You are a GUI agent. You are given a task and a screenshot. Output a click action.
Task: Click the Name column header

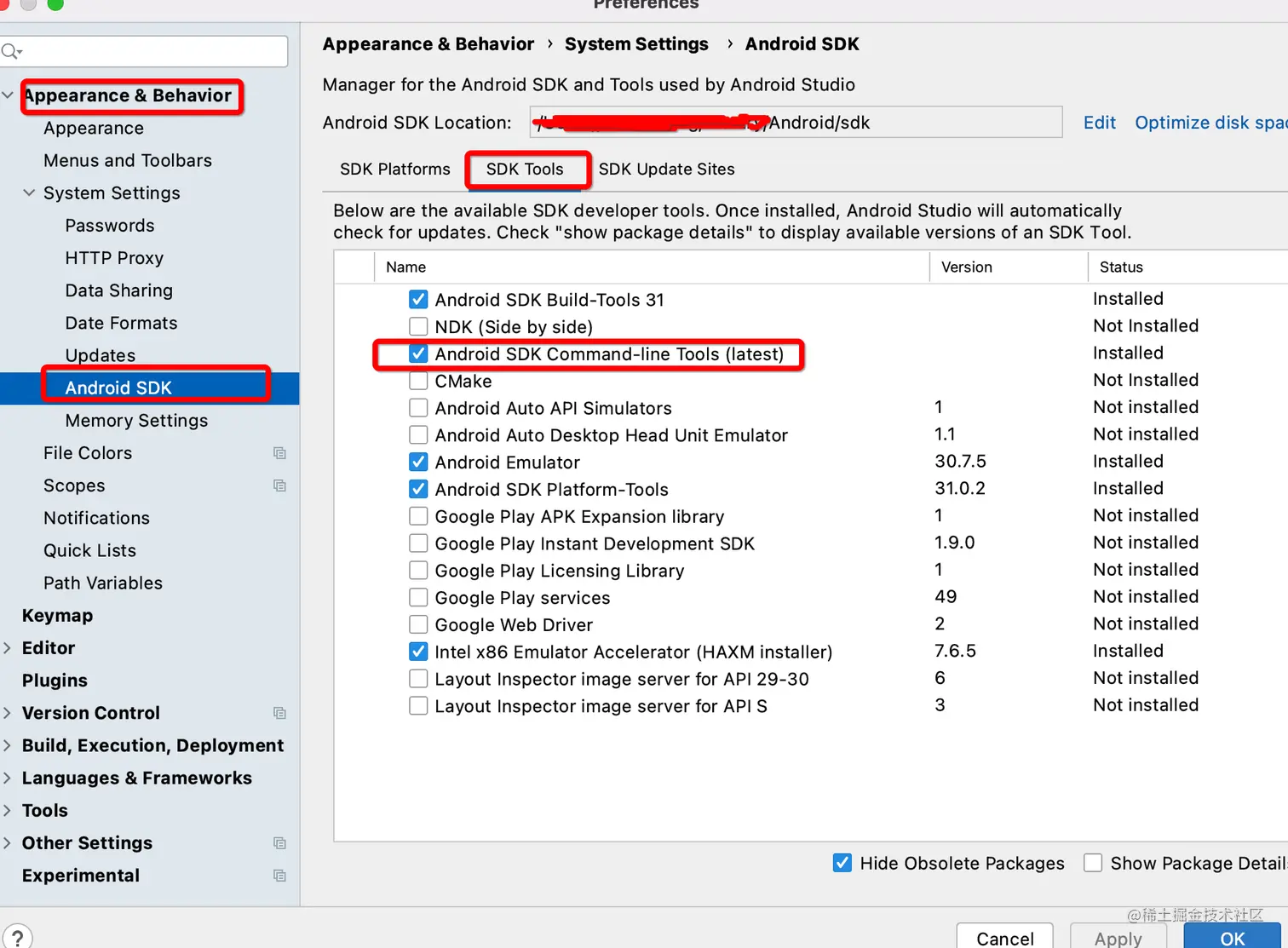652,267
